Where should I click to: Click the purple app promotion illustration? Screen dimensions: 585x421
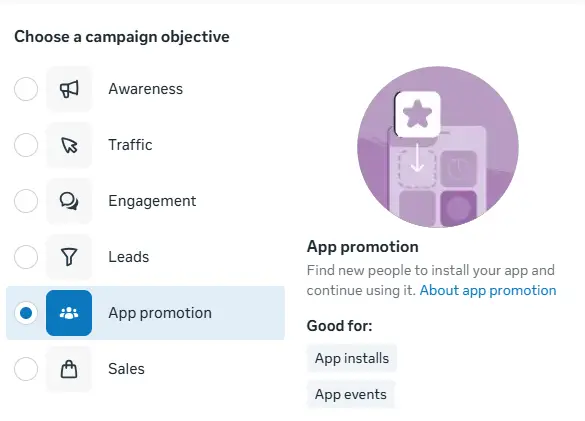pyautogui.click(x=438, y=147)
